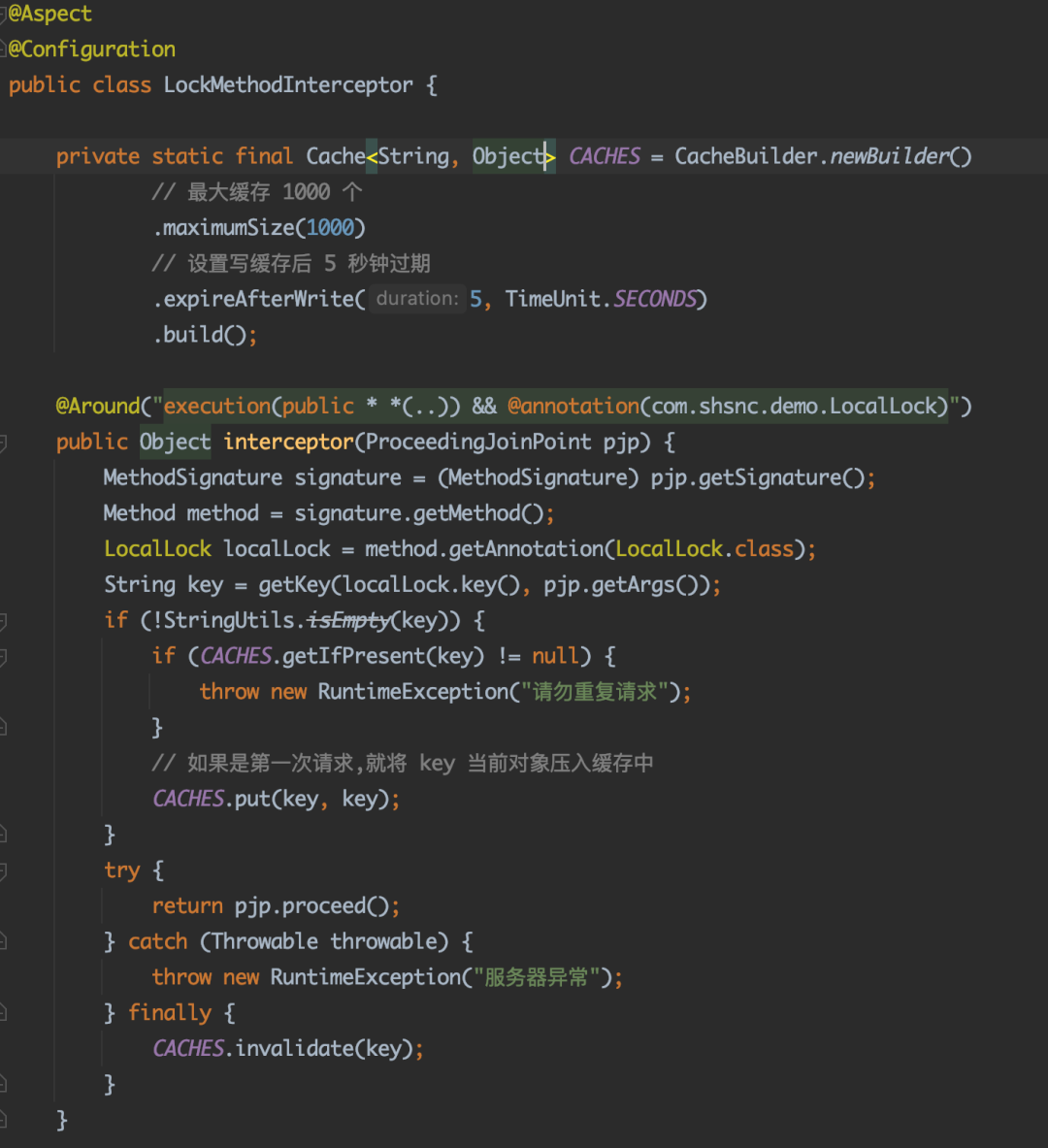Image resolution: width=1048 pixels, height=1148 pixels.
Task: Click the comment '设置写缓存后 5 秒钟过期'
Action: click(291, 263)
